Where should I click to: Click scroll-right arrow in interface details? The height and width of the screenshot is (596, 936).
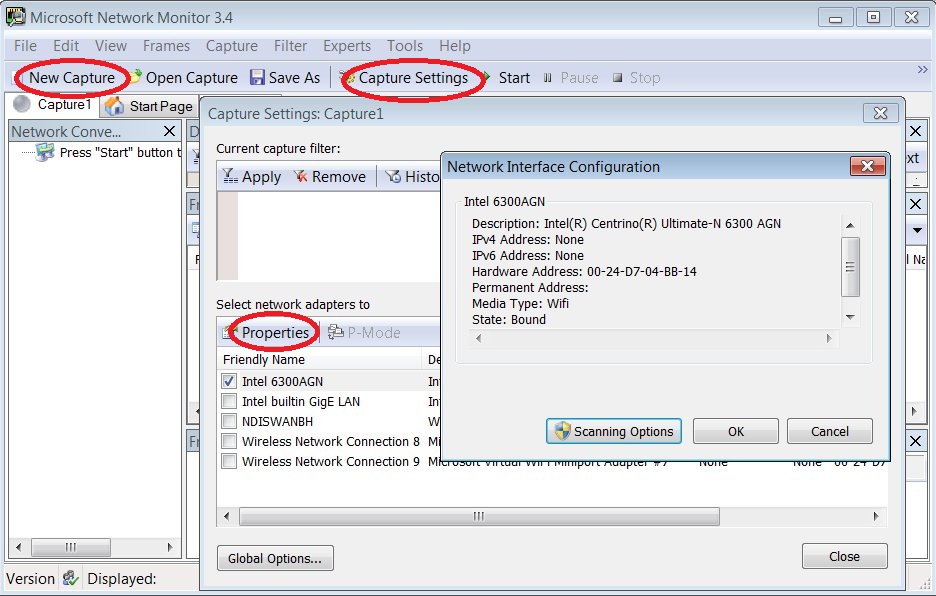(x=829, y=338)
